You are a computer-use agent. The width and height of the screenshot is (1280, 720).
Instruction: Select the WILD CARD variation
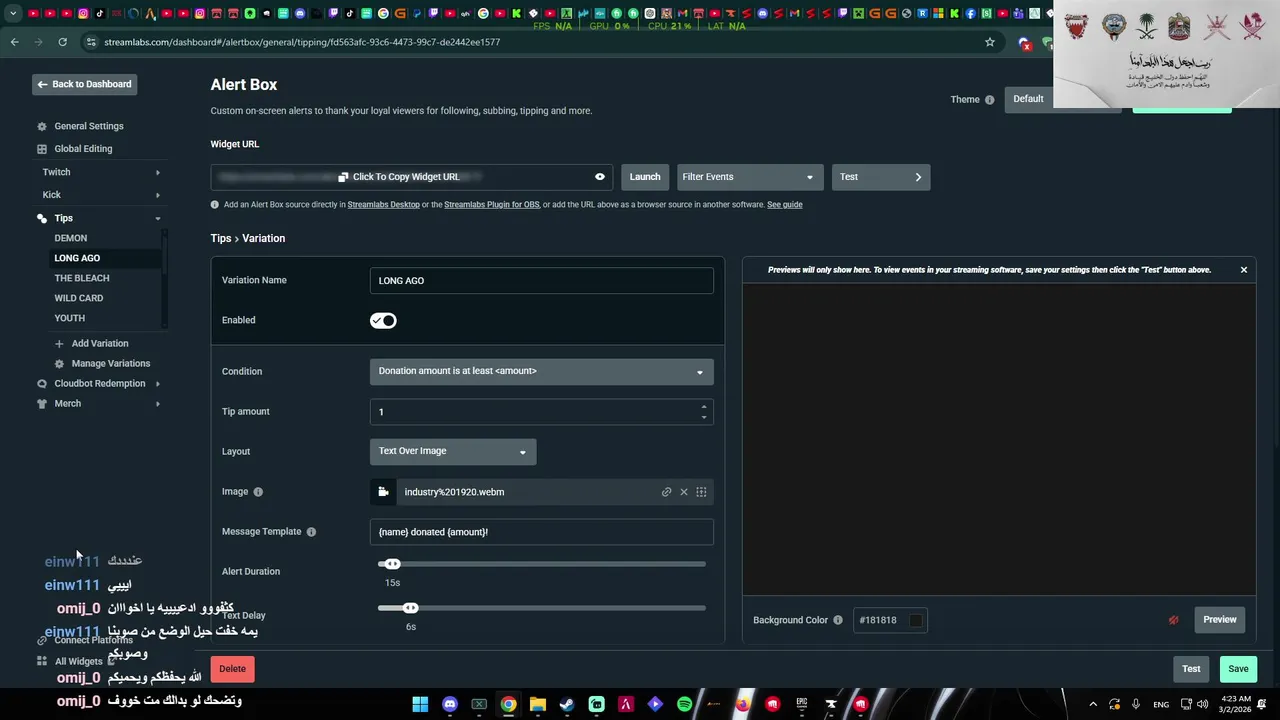(x=79, y=298)
